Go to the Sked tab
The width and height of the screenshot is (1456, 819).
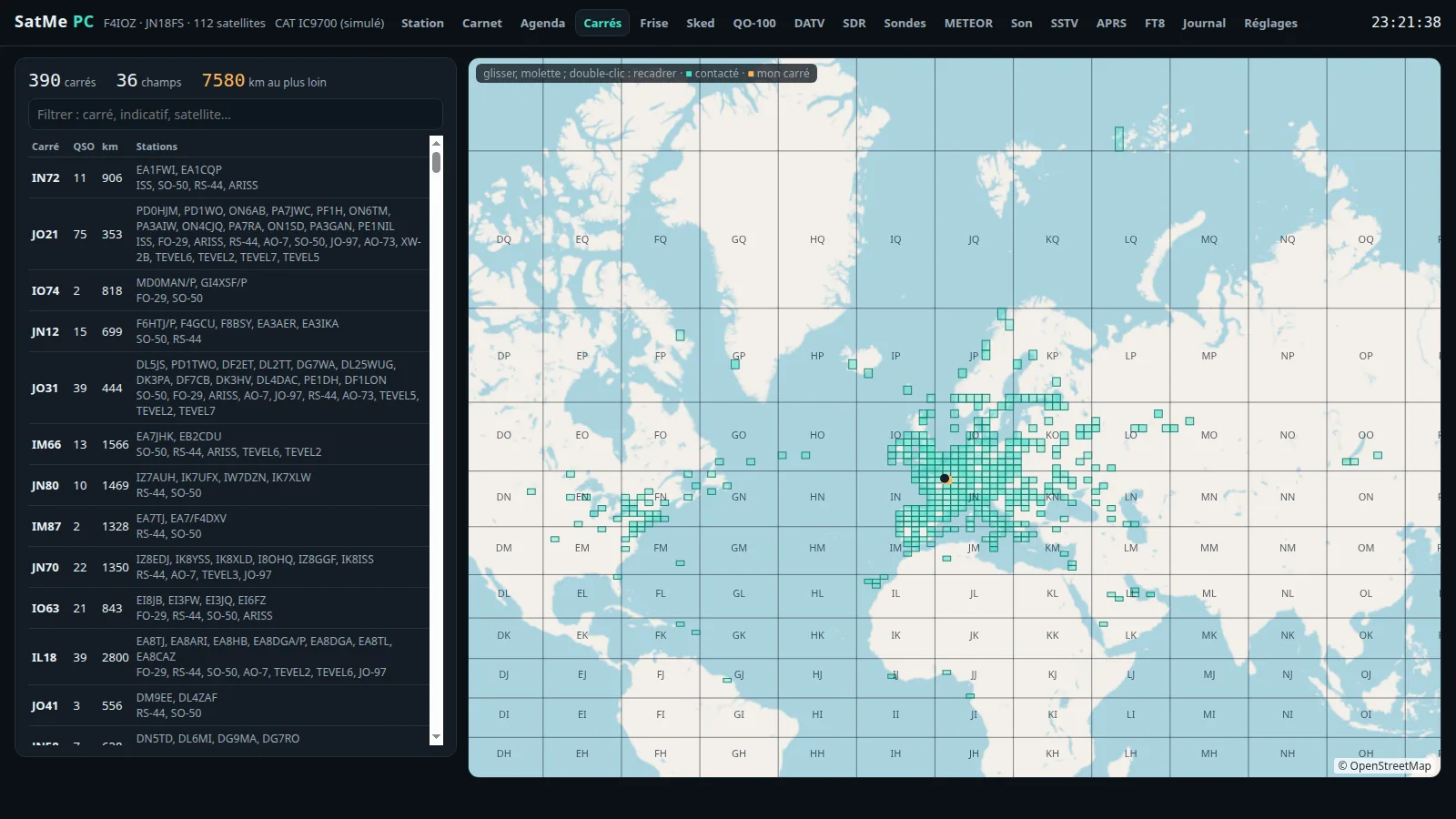point(700,23)
